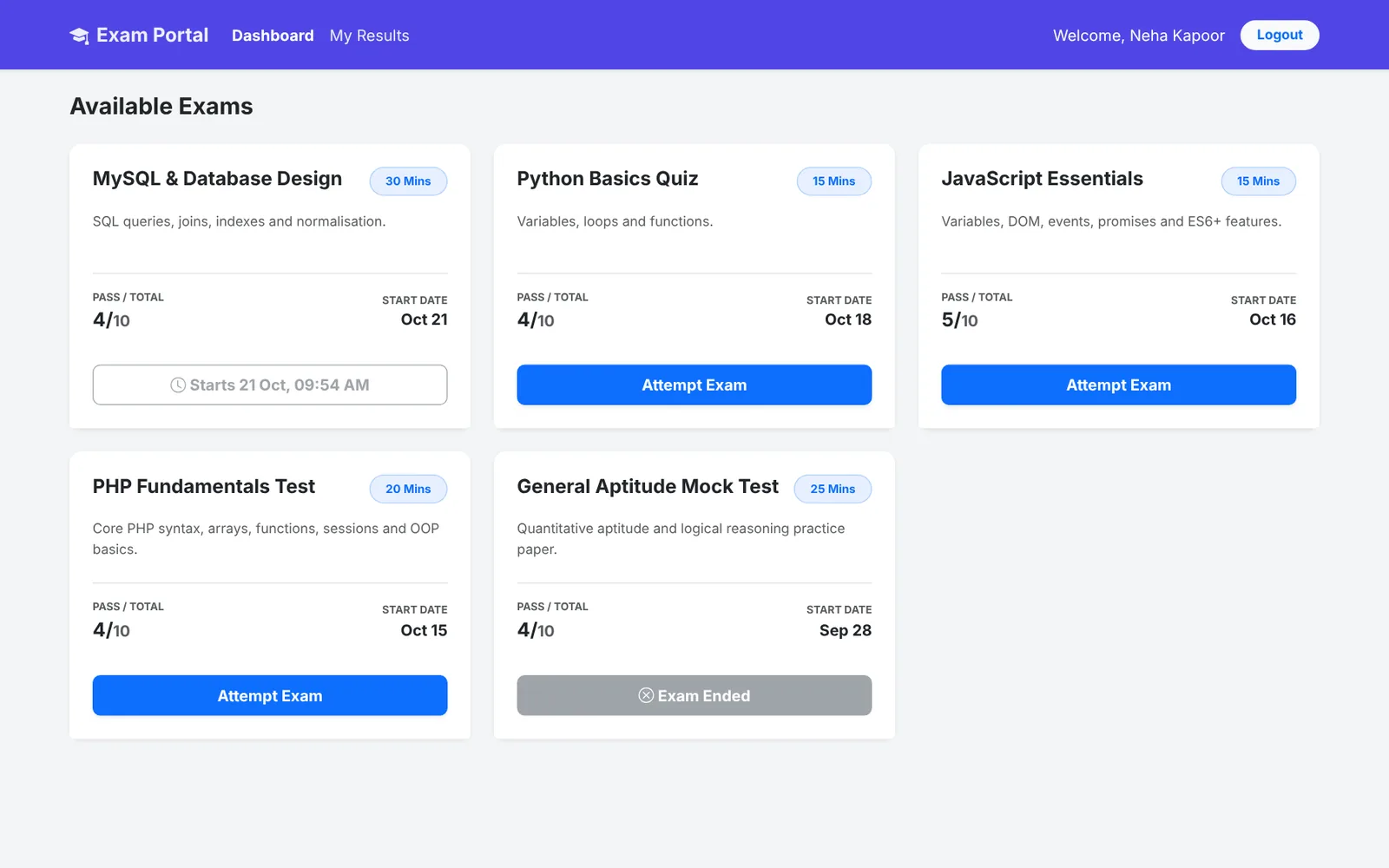1389x868 pixels.
Task: Click the Oct 15 start date value
Action: tap(424, 630)
